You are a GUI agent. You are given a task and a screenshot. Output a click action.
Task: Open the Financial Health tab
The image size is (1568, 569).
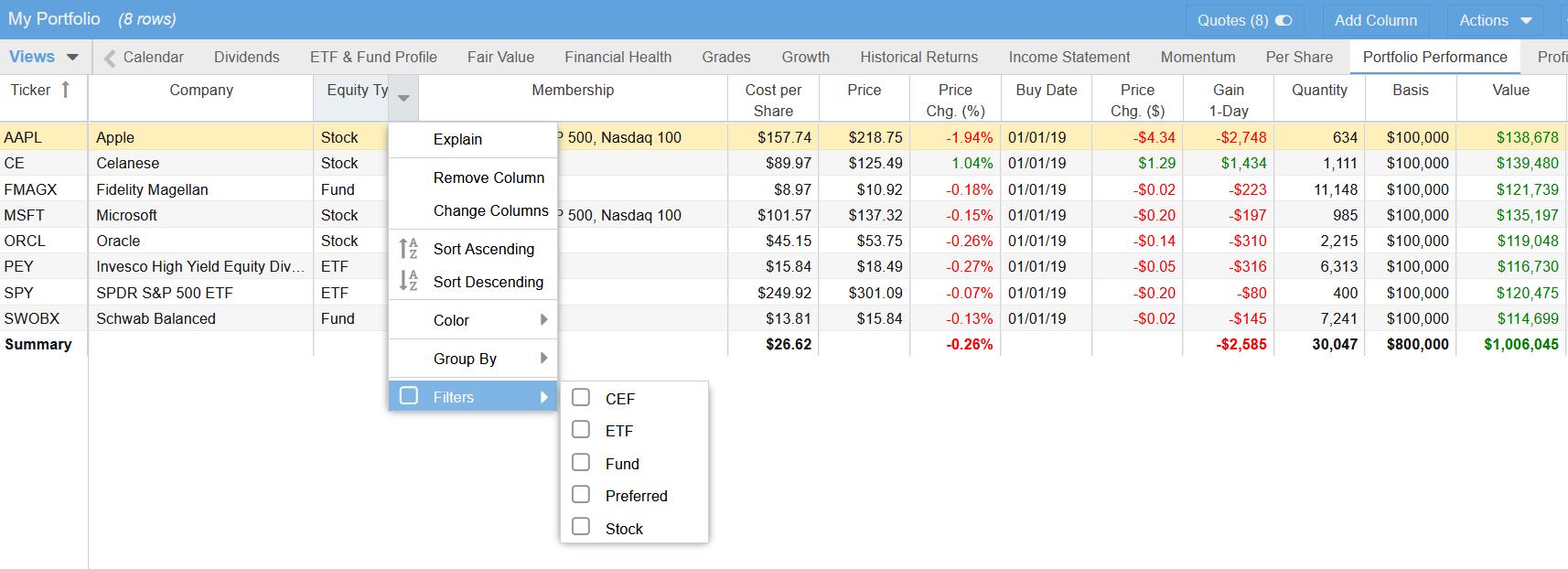coord(618,57)
